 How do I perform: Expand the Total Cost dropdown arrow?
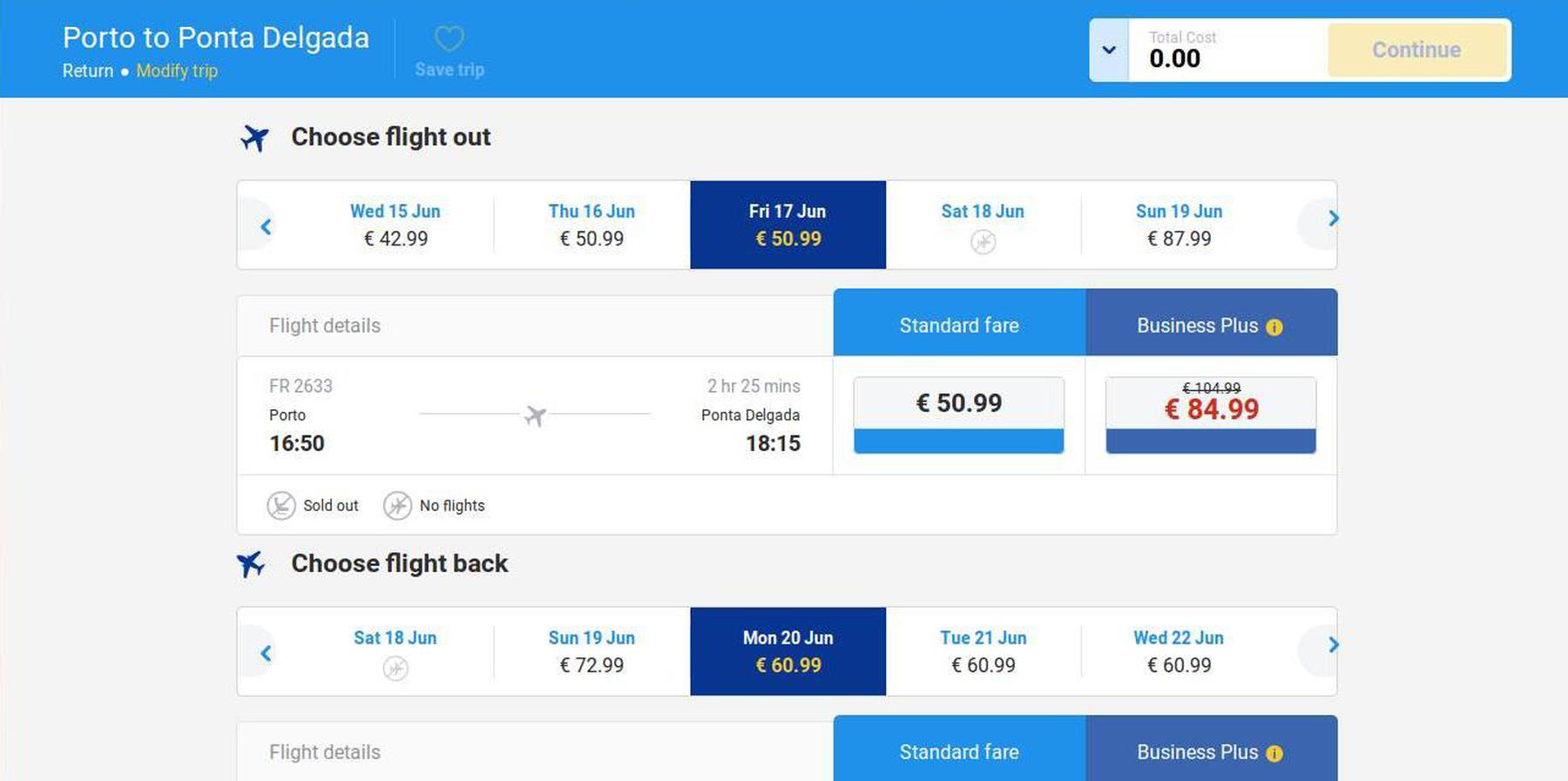tap(1109, 50)
